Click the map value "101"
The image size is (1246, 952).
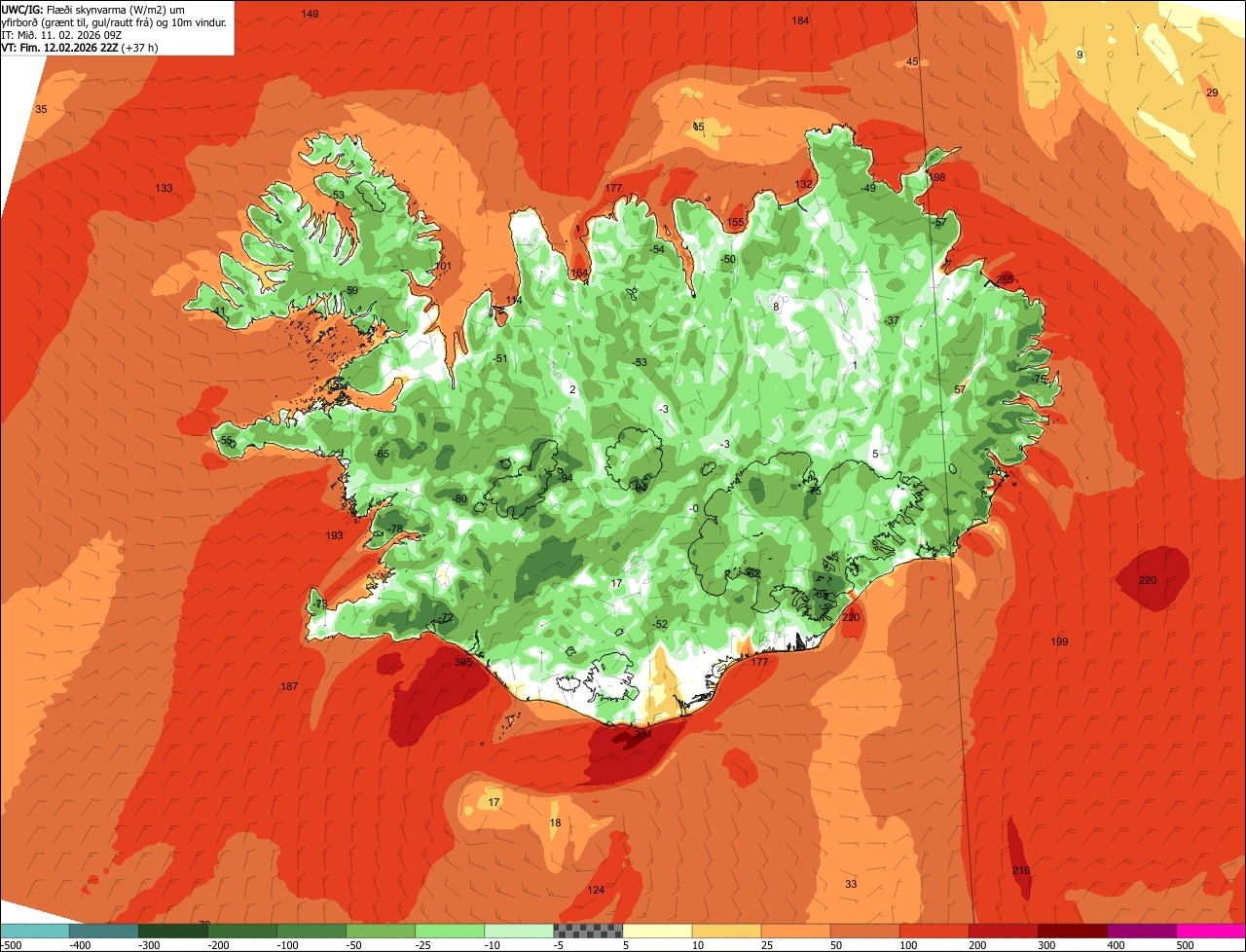pyautogui.click(x=443, y=266)
